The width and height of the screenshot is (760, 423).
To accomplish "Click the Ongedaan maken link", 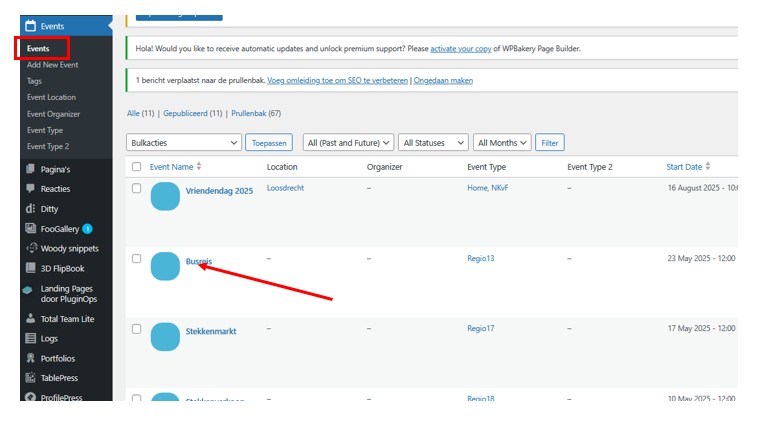I will coord(443,80).
